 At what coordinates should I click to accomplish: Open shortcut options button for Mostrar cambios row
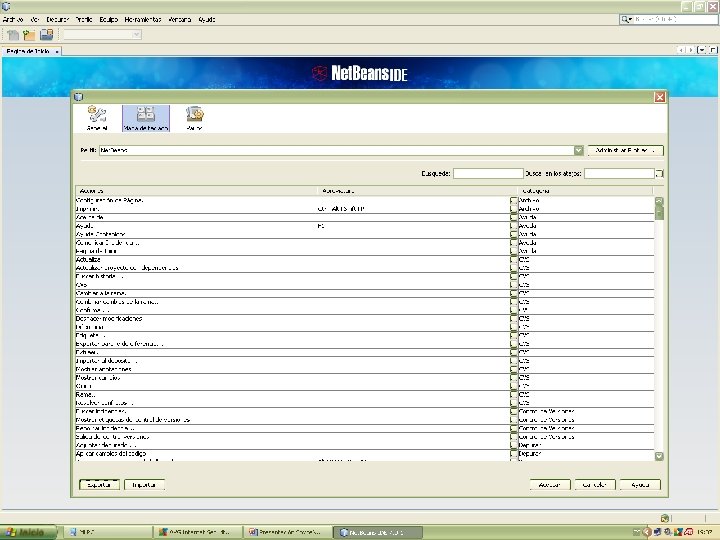pos(513,378)
